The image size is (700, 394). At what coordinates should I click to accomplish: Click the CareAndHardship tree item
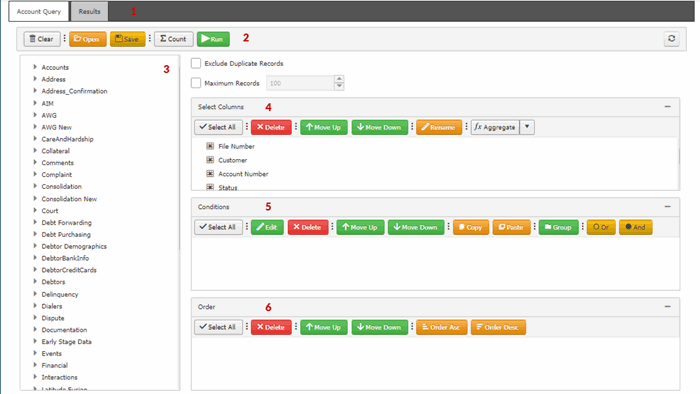click(67, 139)
